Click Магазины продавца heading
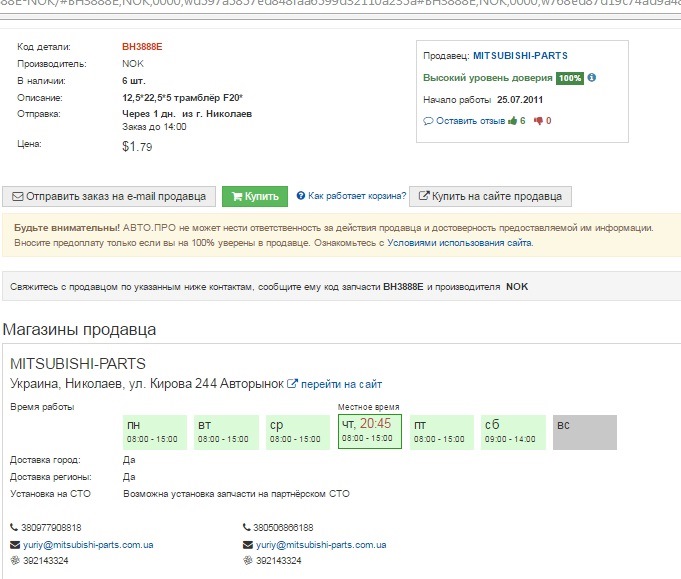 click(79, 330)
